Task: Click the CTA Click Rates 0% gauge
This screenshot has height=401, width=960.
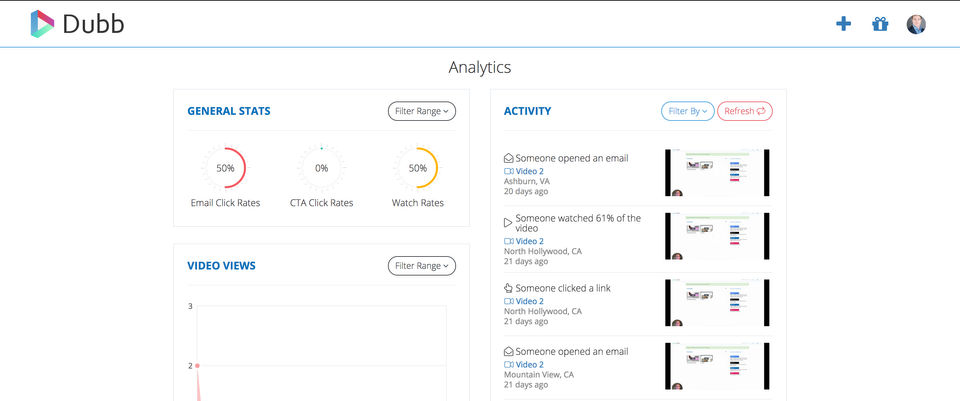Action: (321, 168)
